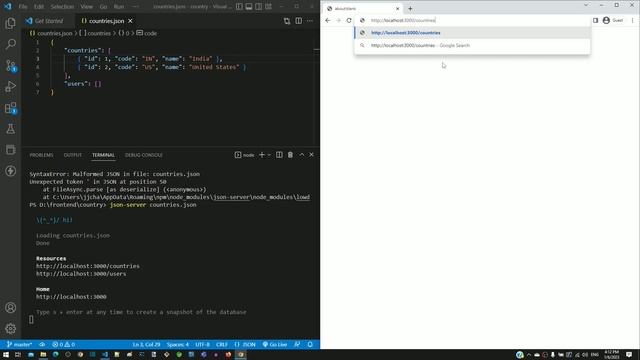The image size is (640, 360).
Task: Open the Edit menu
Action: (39, 7)
